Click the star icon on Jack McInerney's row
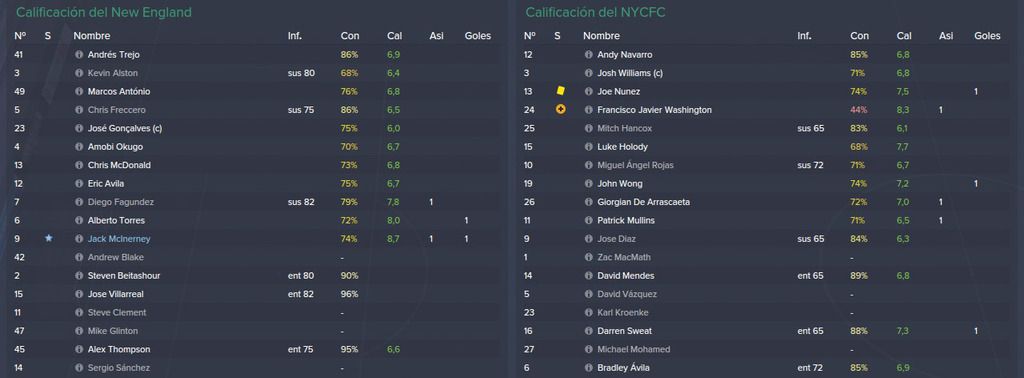 [x=48, y=239]
